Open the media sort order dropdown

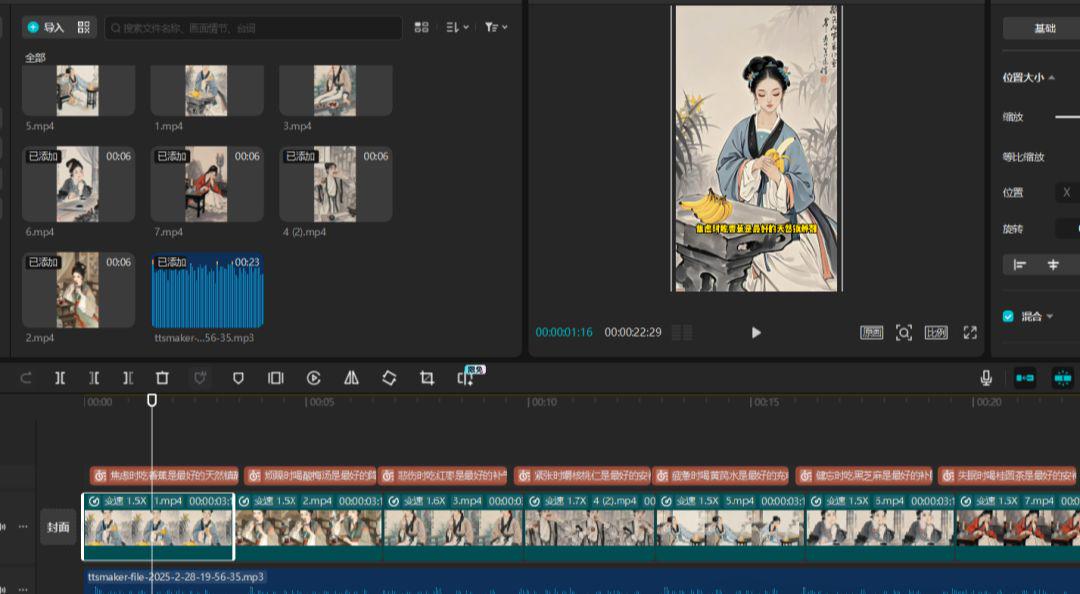tap(457, 27)
